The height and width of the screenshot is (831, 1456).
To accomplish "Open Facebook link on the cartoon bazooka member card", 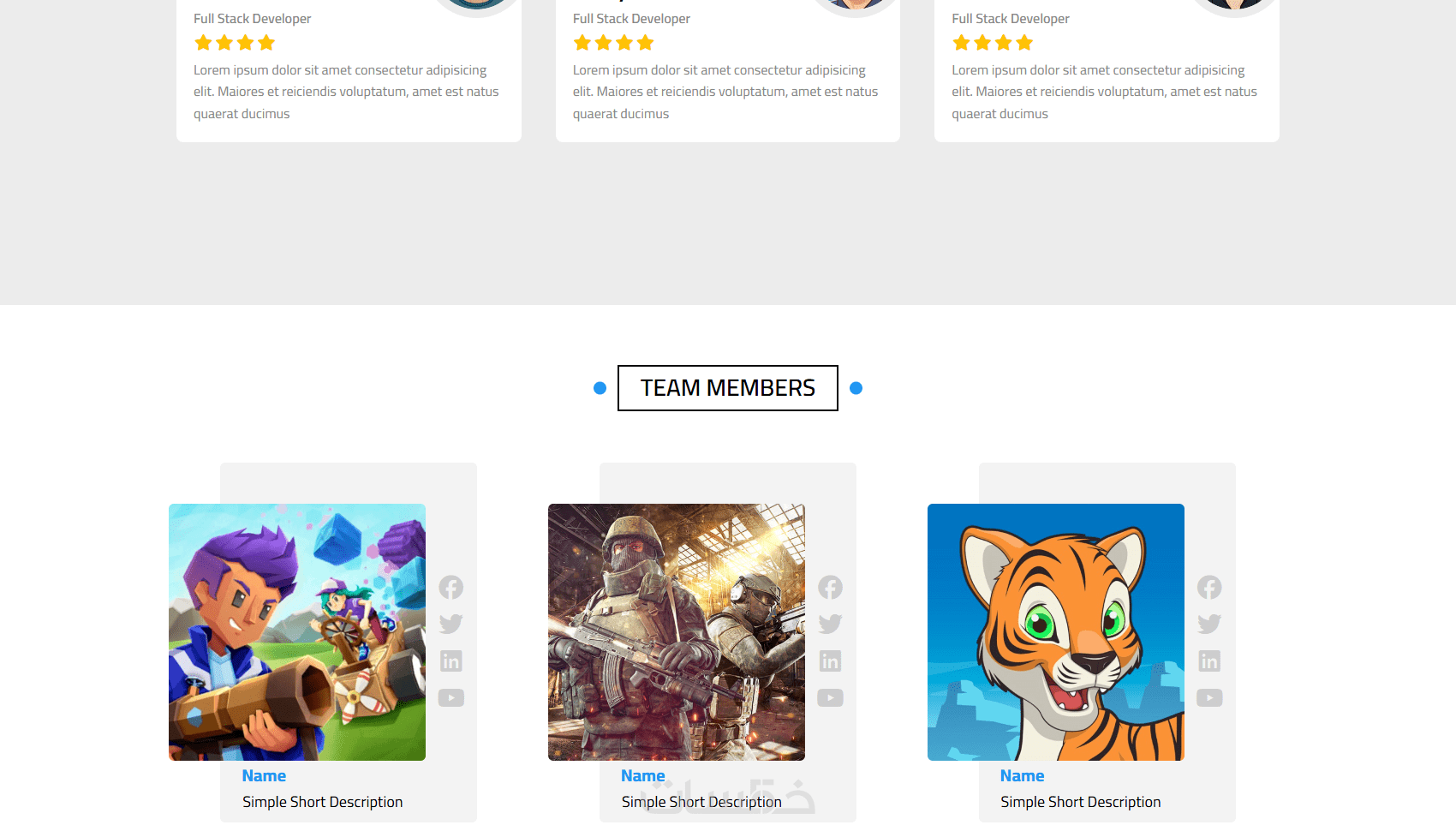I will pyautogui.click(x=451, y=587).
